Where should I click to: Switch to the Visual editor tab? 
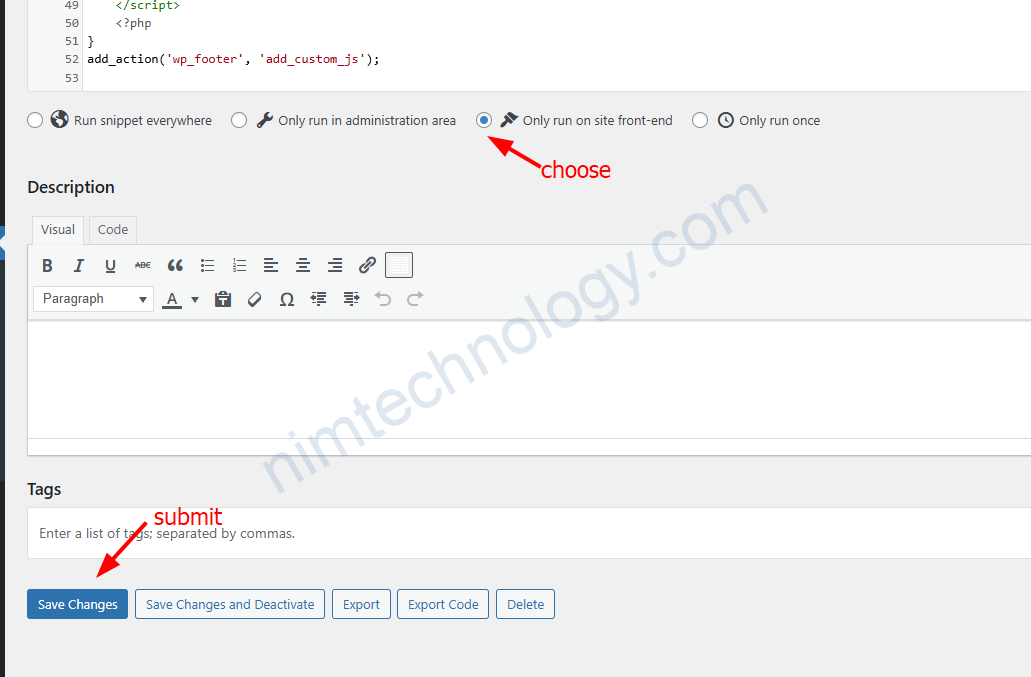coord(57,230)
